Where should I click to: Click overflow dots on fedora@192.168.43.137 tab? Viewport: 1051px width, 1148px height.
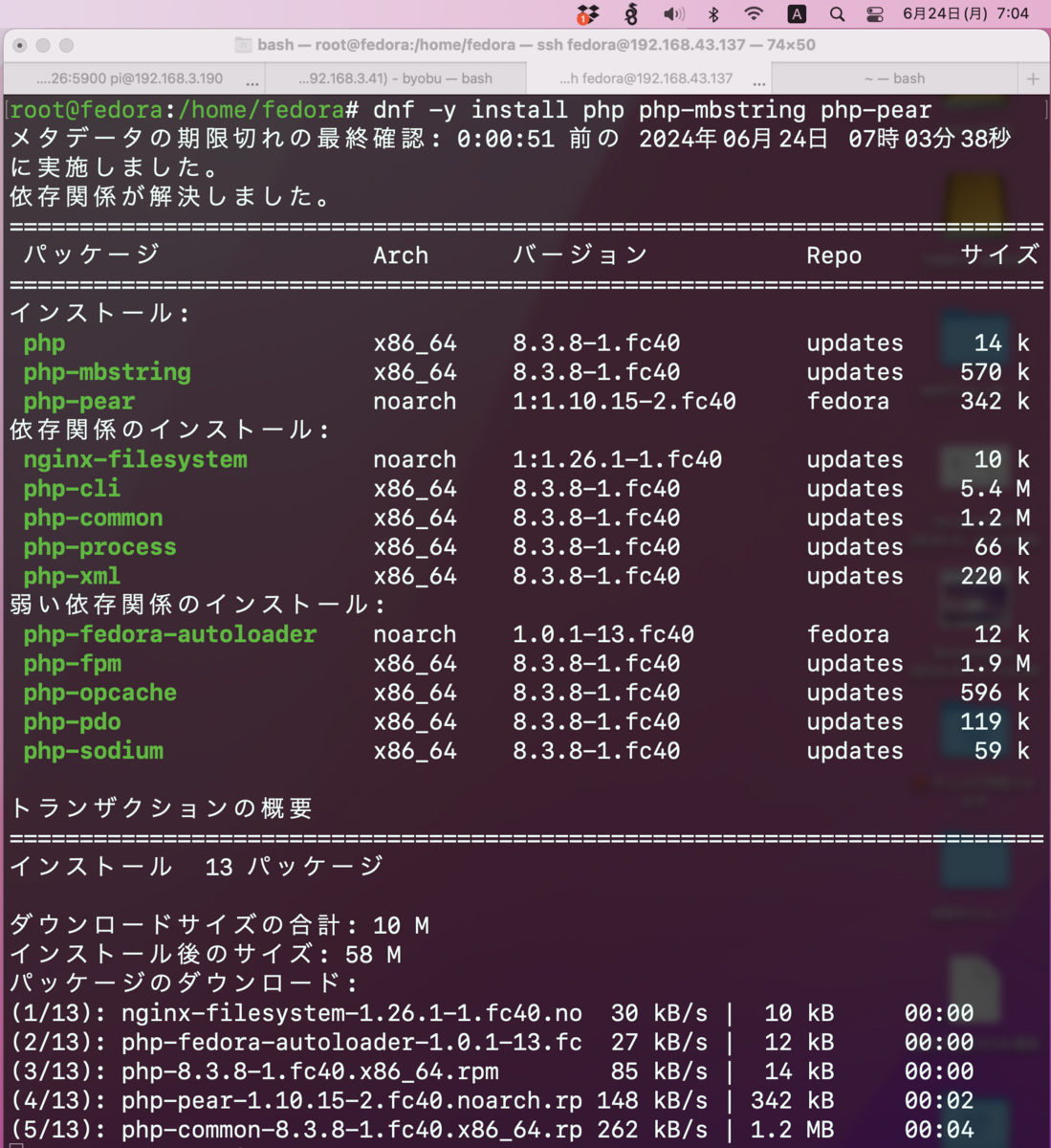(x=758, y=81)
